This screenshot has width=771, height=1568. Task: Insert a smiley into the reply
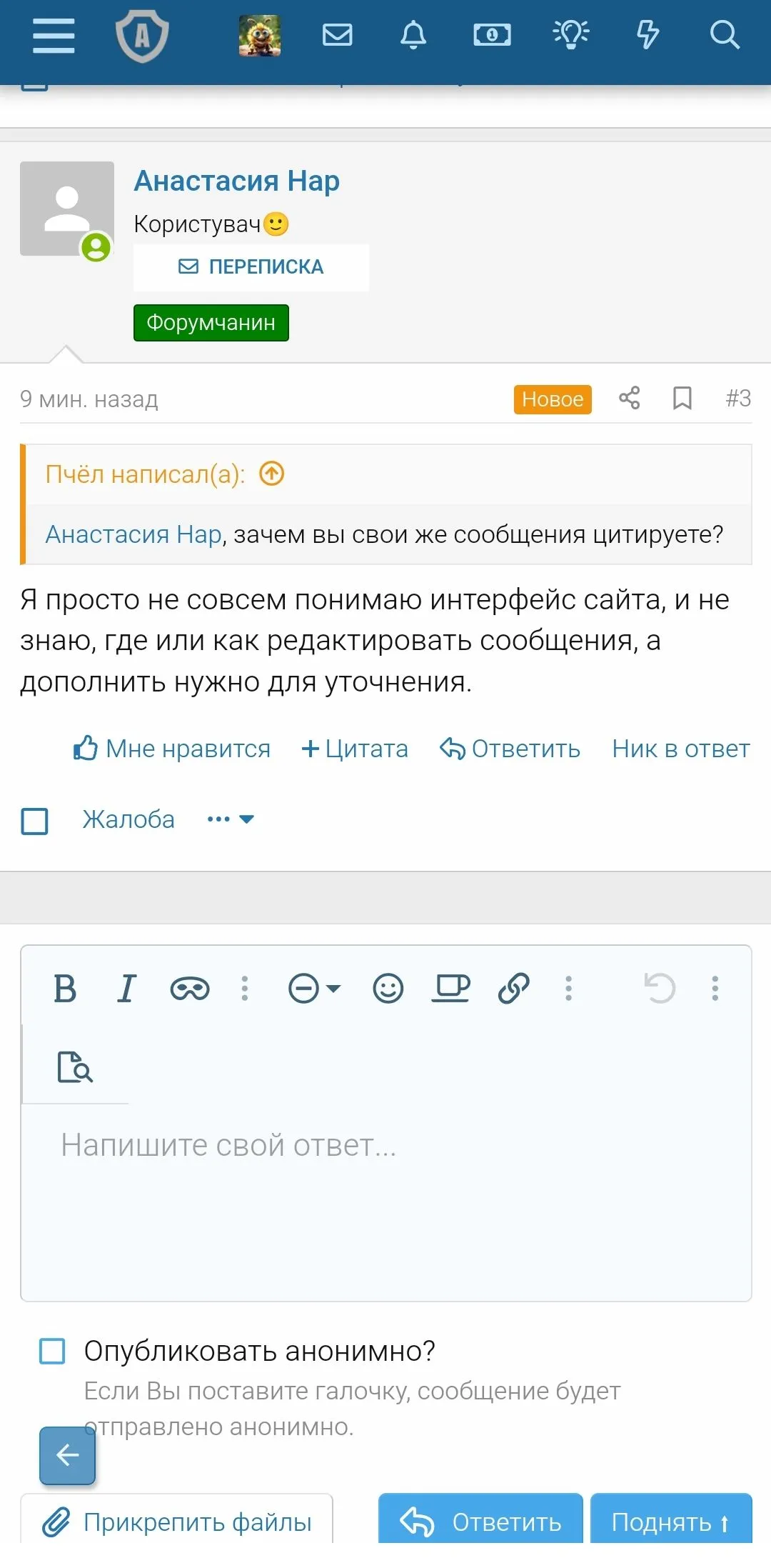[388, 989]
